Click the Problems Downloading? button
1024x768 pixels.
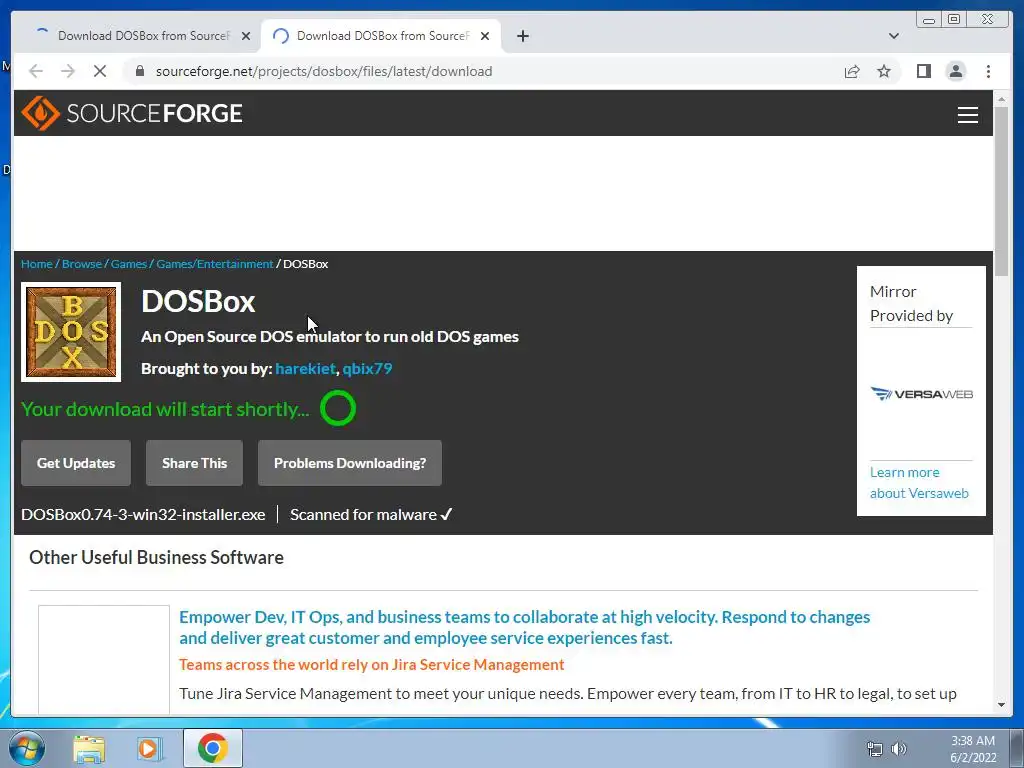[x=349, y=463]
